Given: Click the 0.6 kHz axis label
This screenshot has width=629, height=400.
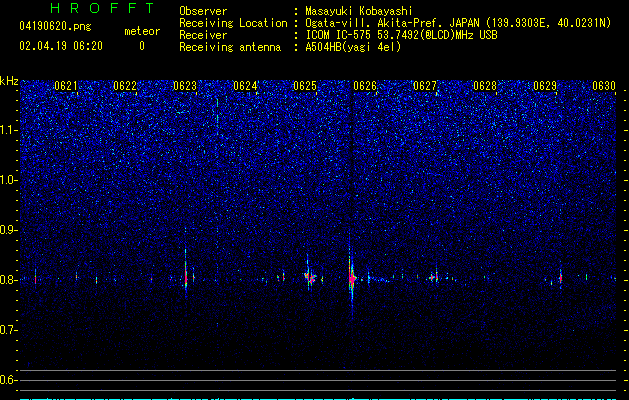Looking at the screenshot, I should point(9,380).
